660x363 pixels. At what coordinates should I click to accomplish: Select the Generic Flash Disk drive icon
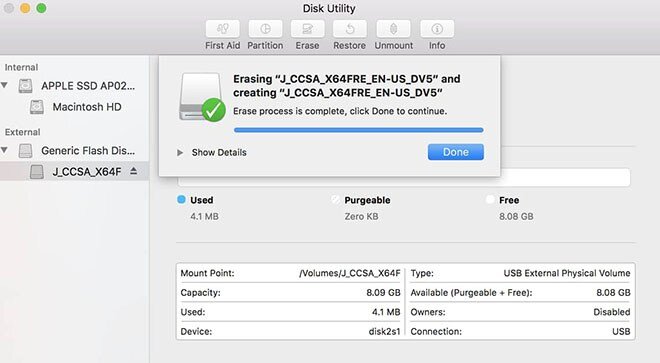25,151
